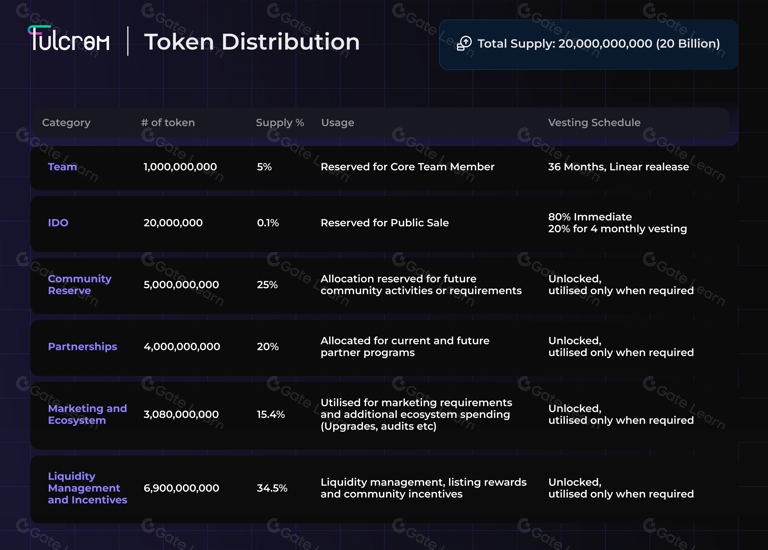Click the '3,080,000,000' token amount

(181, 414)
